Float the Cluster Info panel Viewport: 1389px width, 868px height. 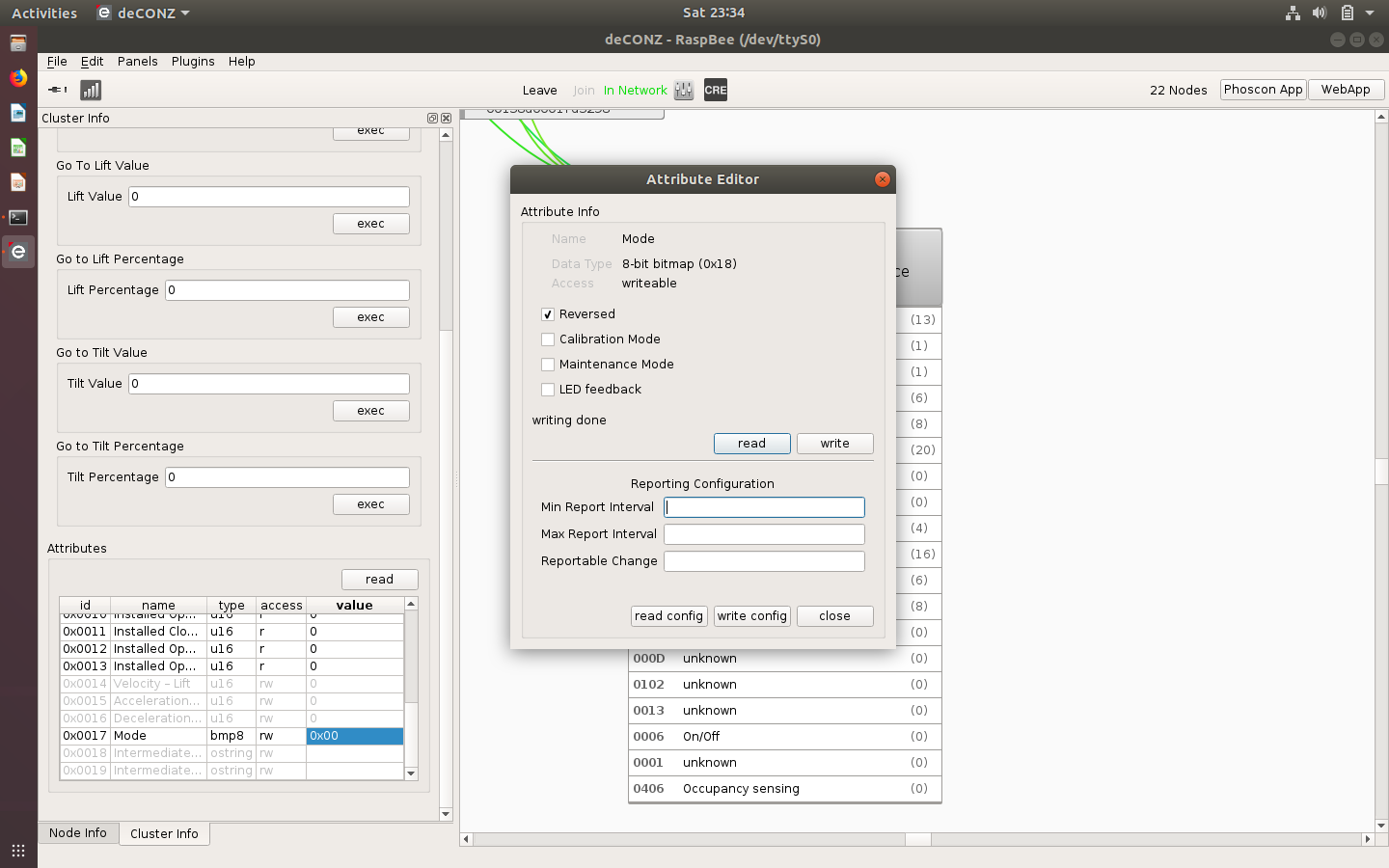click(432, 118)
